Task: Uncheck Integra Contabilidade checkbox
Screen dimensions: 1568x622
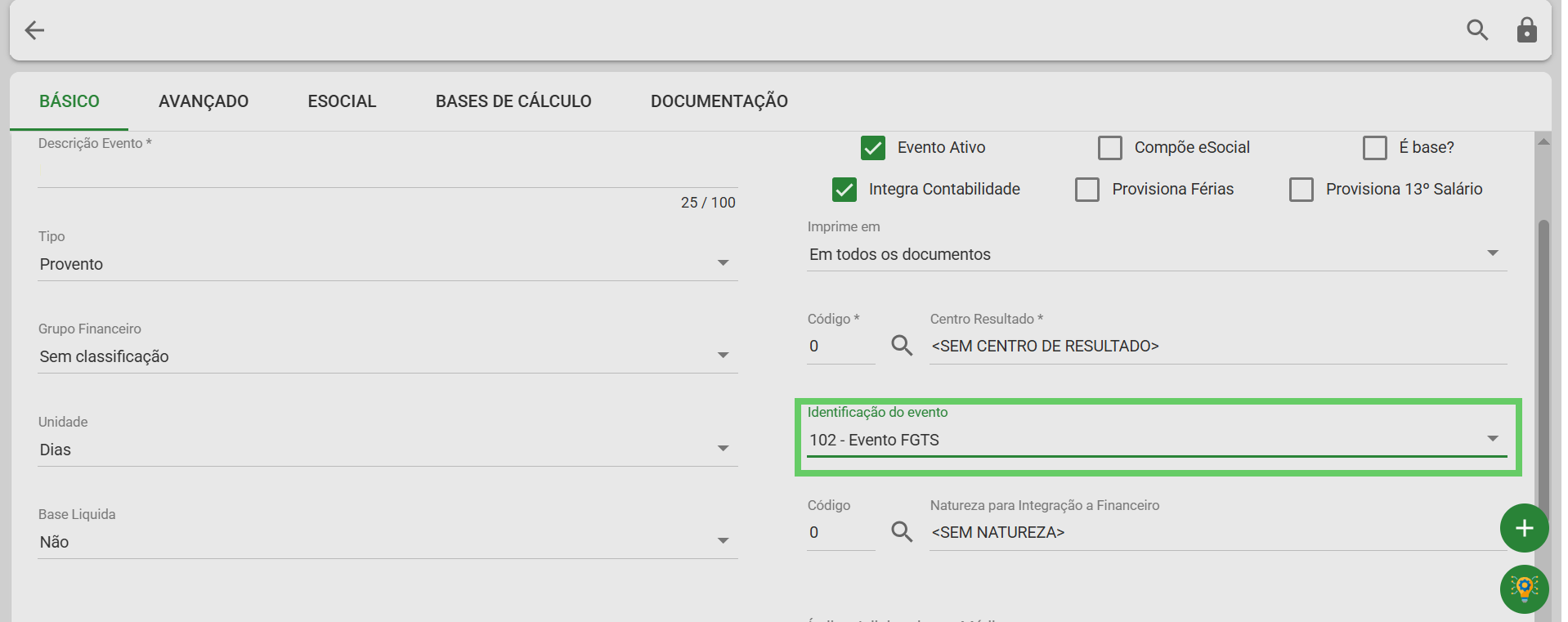Action: pos(844,190)
